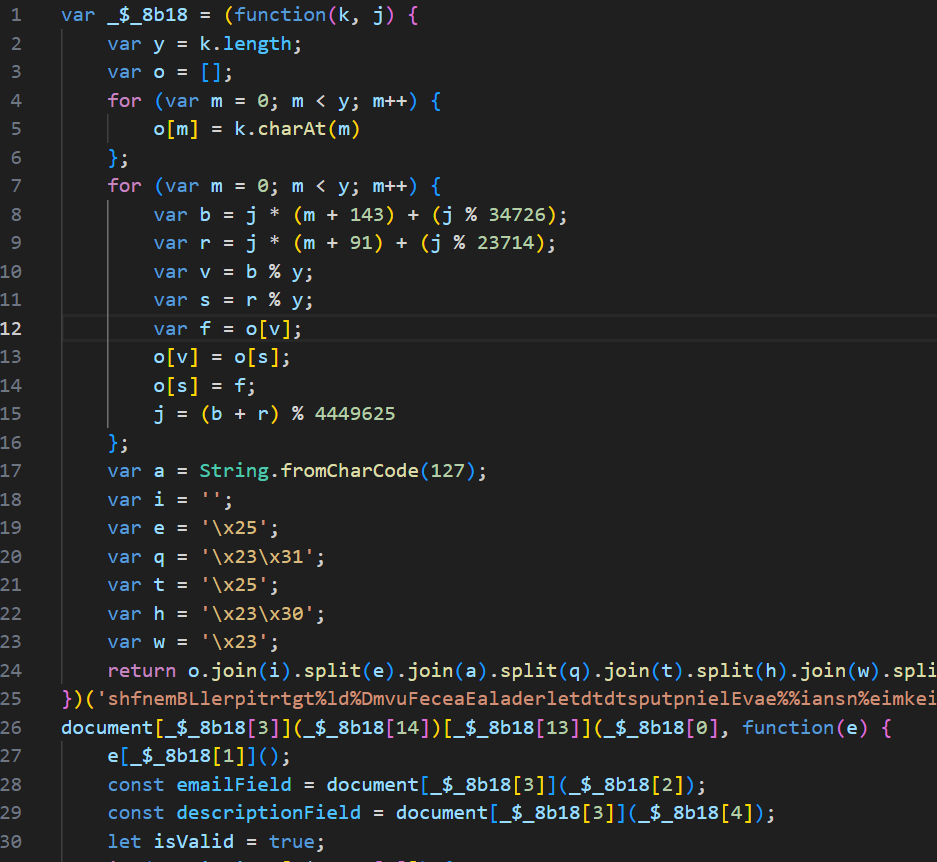Click line number 12 in the gutter
Viewport: 937px width, 862px height.
click(x=11, y=329)
